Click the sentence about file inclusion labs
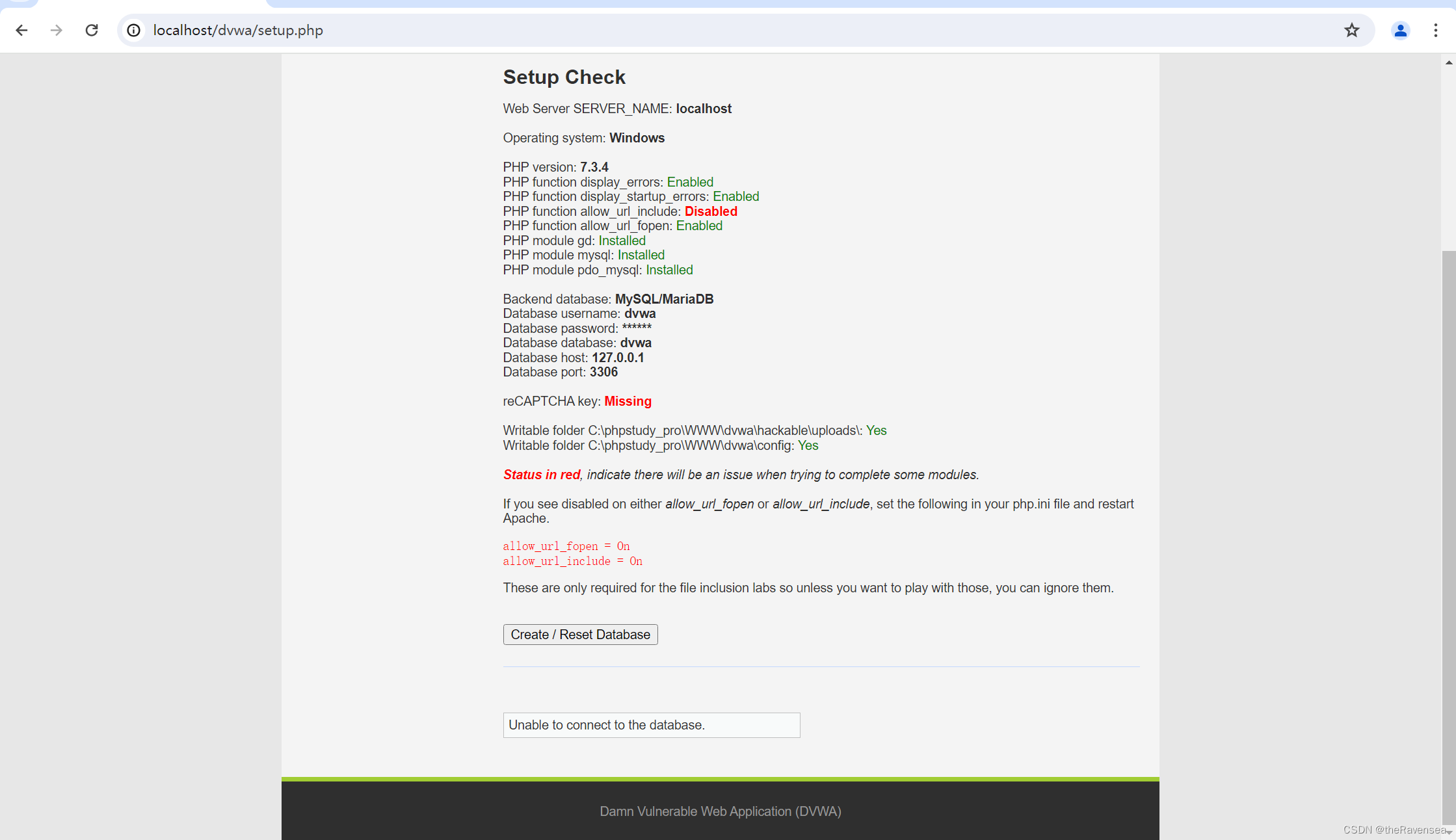Image resolution: width=1456 pixels, height=840 pixels. point(808,588)
